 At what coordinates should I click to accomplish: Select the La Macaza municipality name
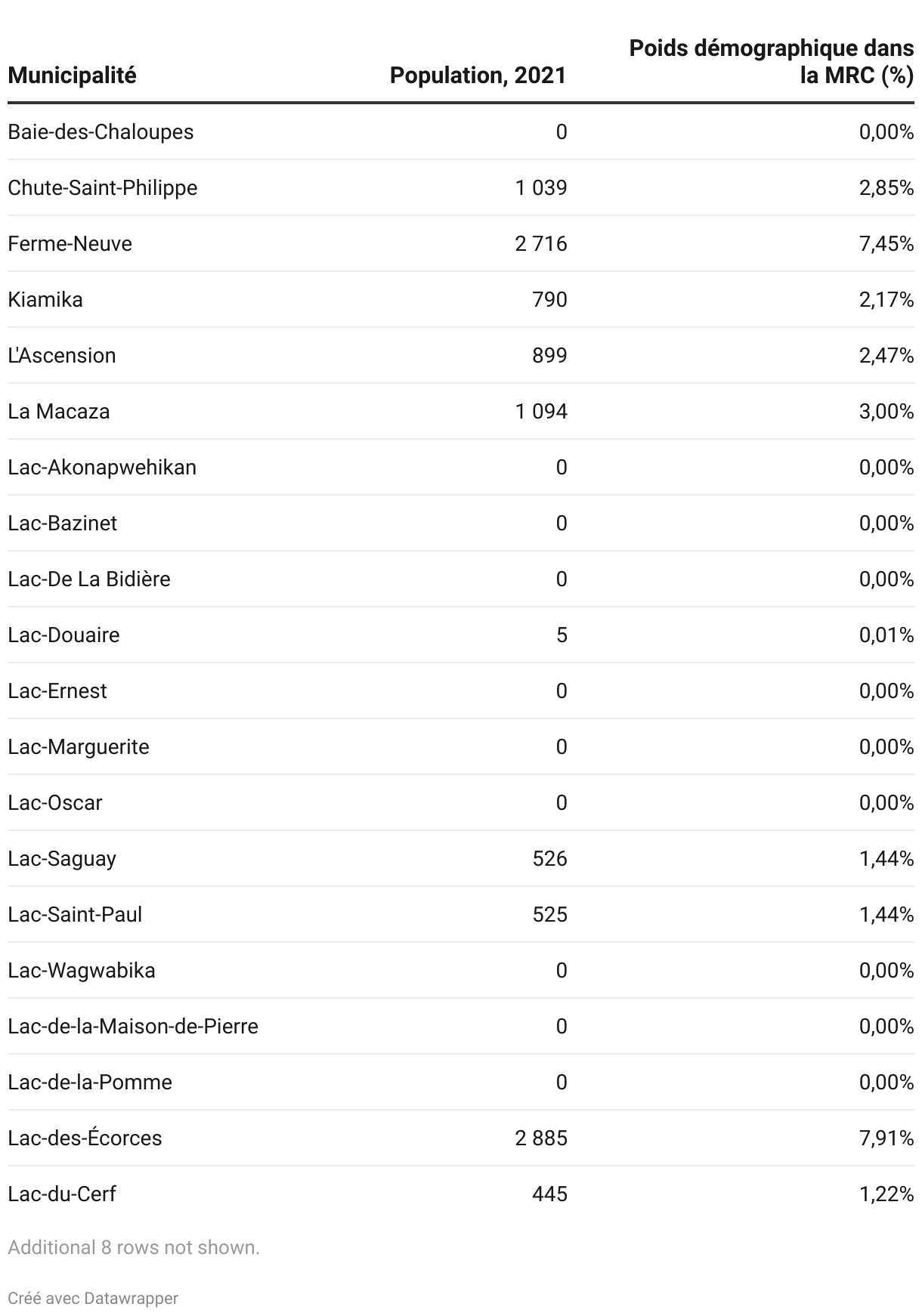tap(59, 412)
